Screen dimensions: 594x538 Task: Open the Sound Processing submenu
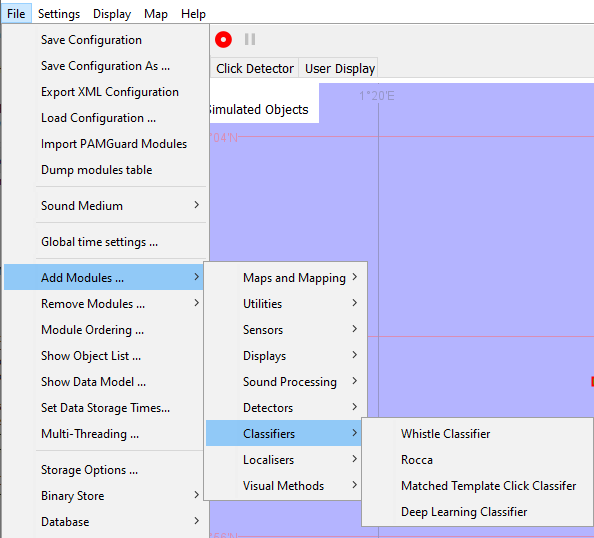click(x=285, y=382)
